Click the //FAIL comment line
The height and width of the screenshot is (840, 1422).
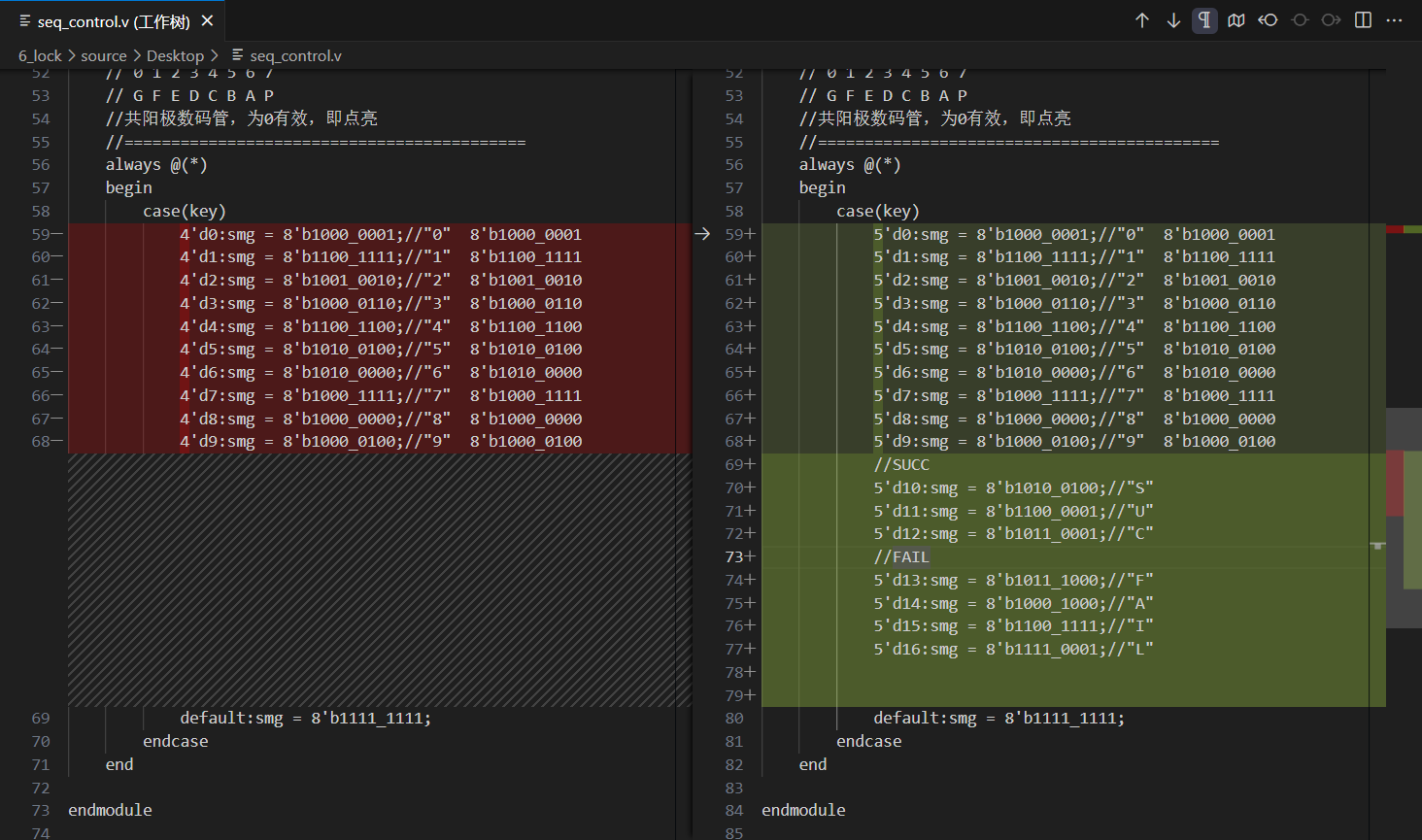[901, 556]
